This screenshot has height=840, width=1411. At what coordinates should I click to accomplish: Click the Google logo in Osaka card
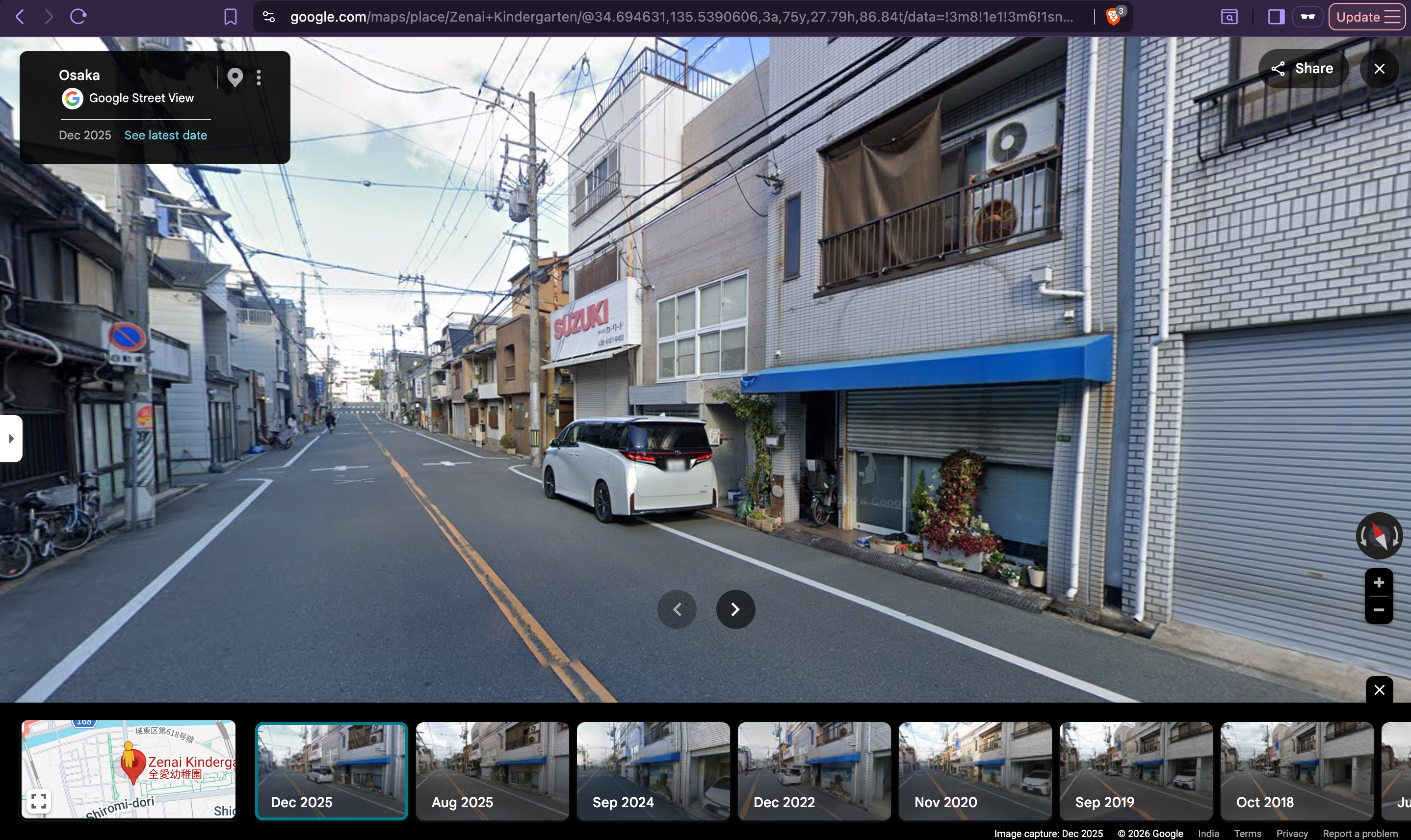point(73,99)
